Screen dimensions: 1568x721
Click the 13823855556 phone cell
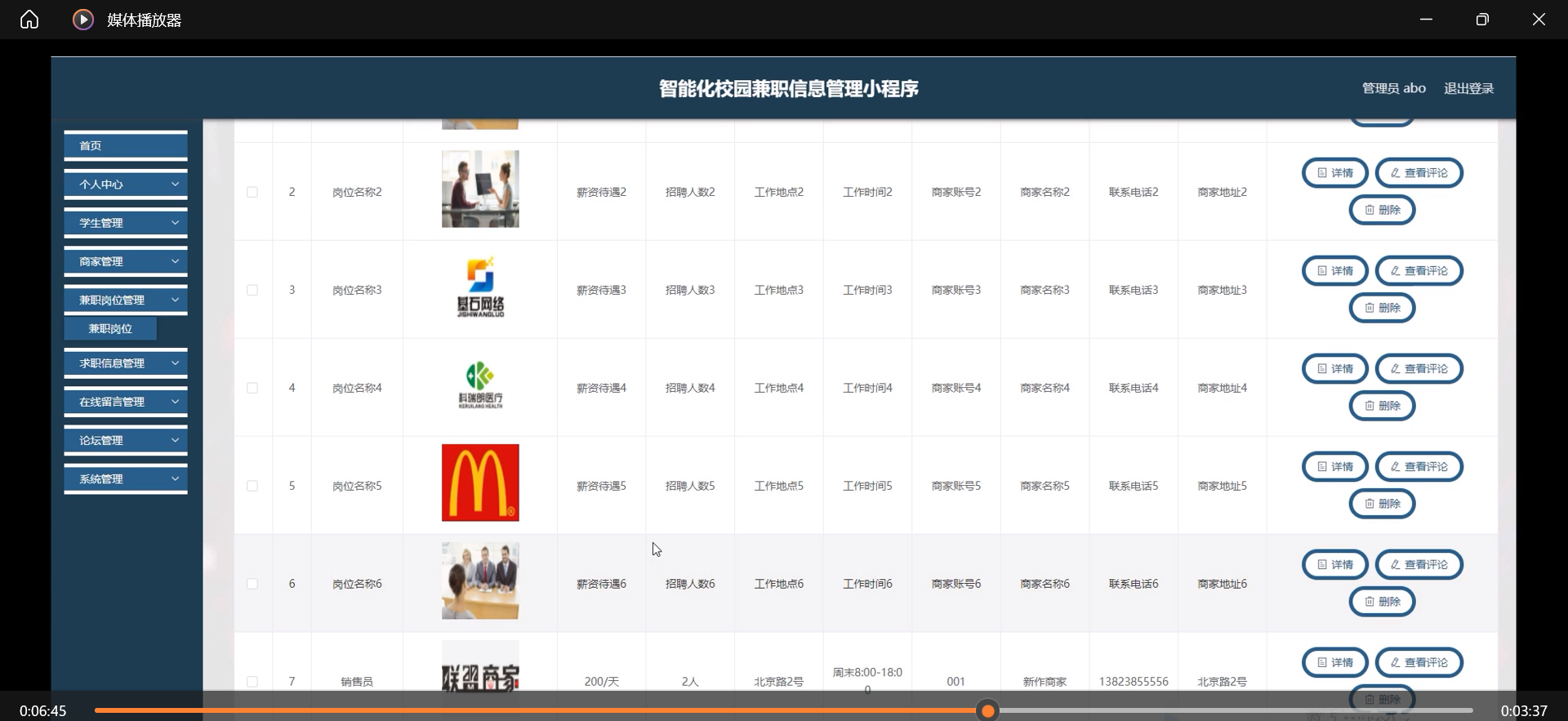click(x=1134, y=682)
